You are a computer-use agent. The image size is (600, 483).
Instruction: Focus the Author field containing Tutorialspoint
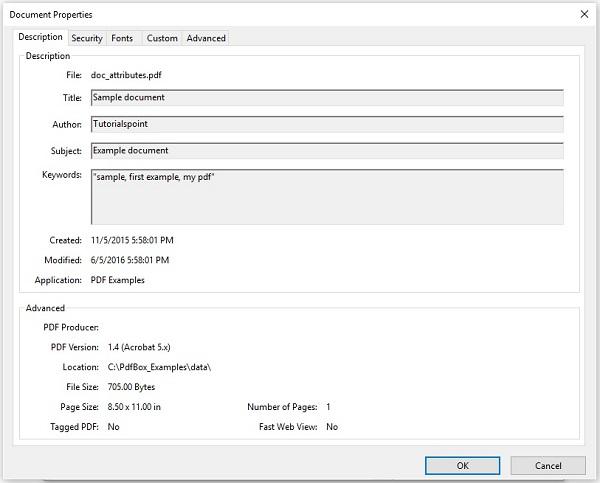pyautogui.click(x=326, y=124)
